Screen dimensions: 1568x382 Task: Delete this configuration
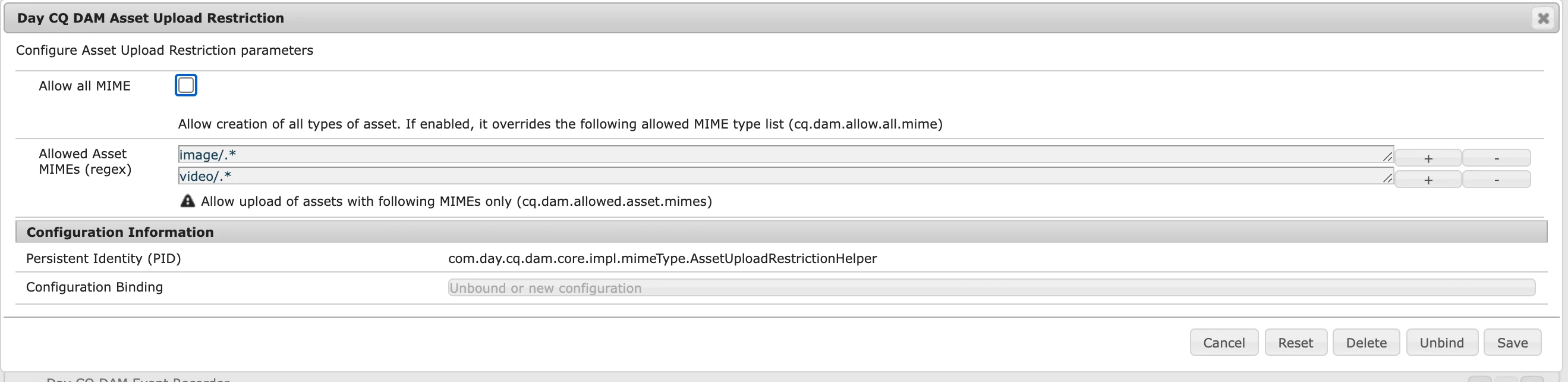1366,342
